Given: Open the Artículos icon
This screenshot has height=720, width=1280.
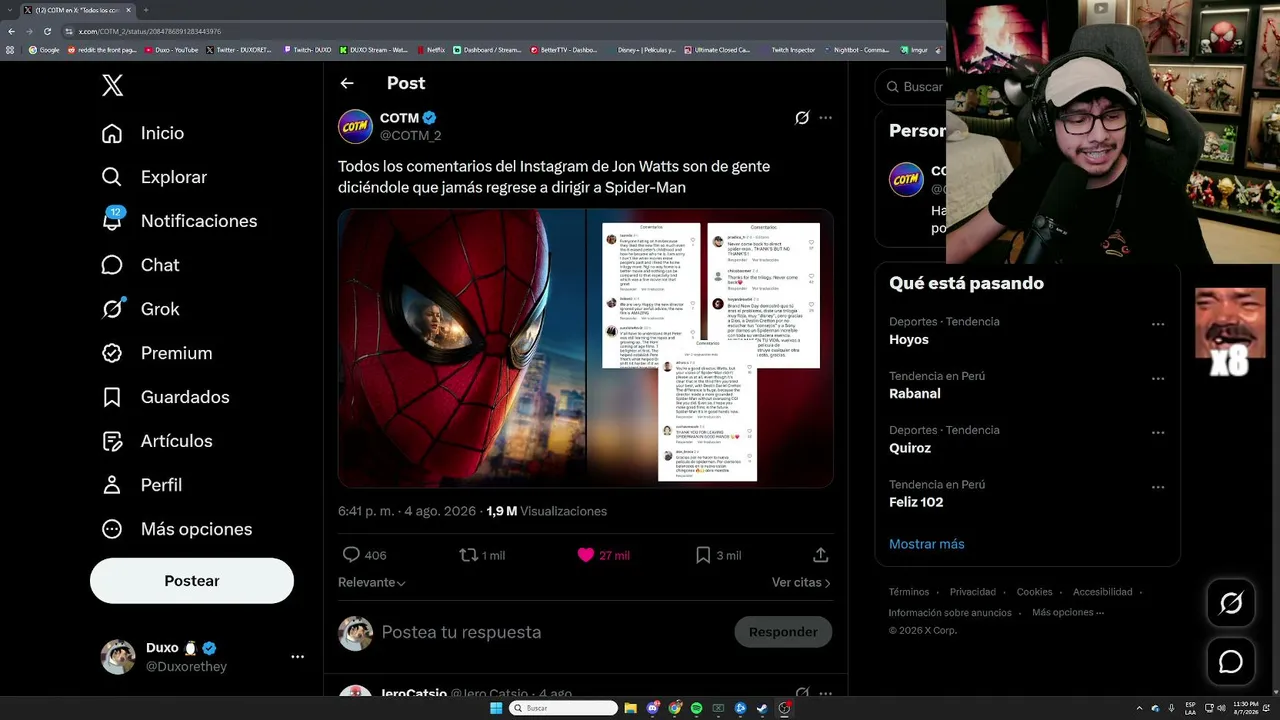Looking at the screenshot, I should [x=112, y=441].
